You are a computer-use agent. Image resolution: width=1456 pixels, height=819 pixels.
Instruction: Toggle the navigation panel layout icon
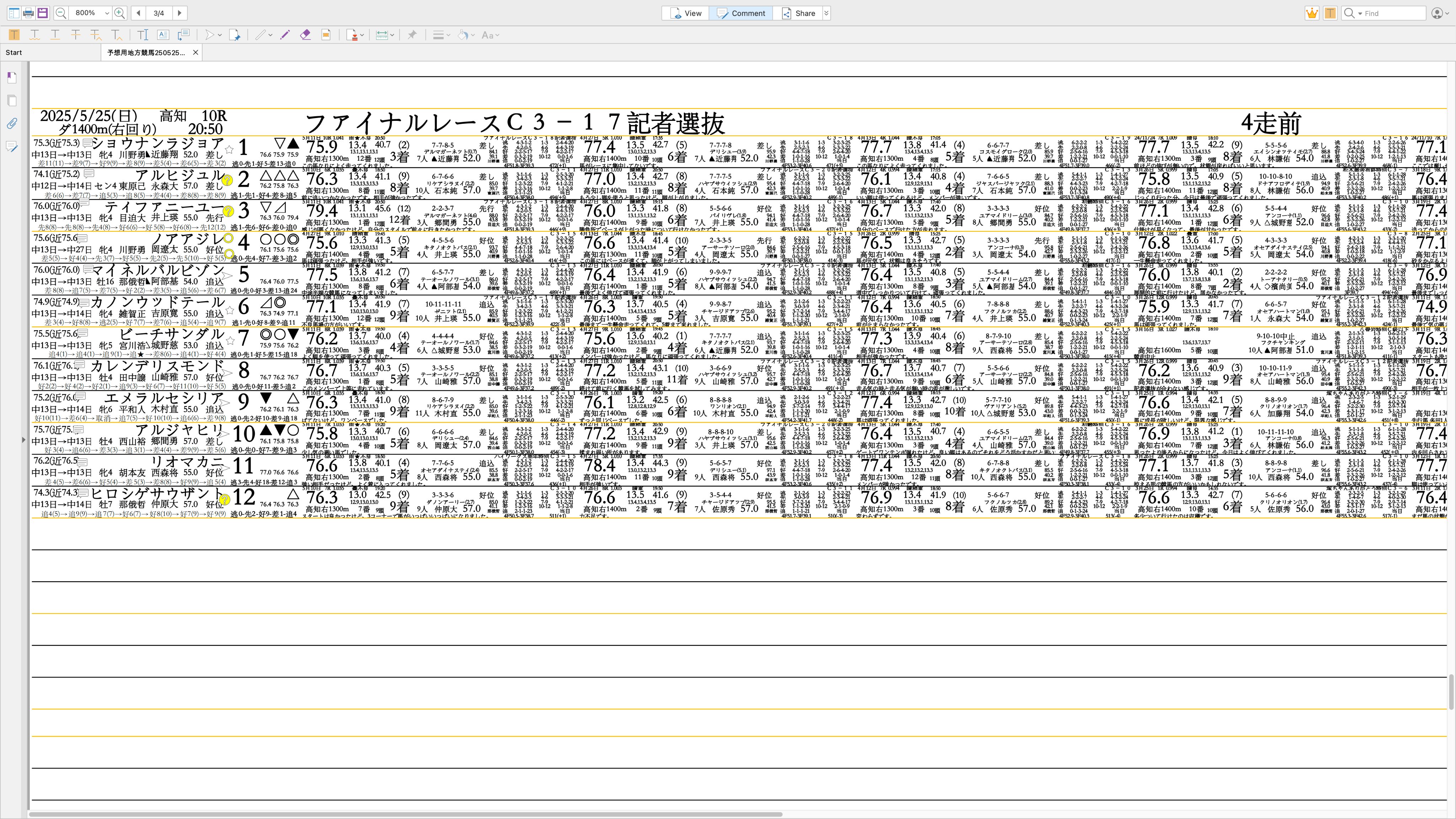point(14,13)
